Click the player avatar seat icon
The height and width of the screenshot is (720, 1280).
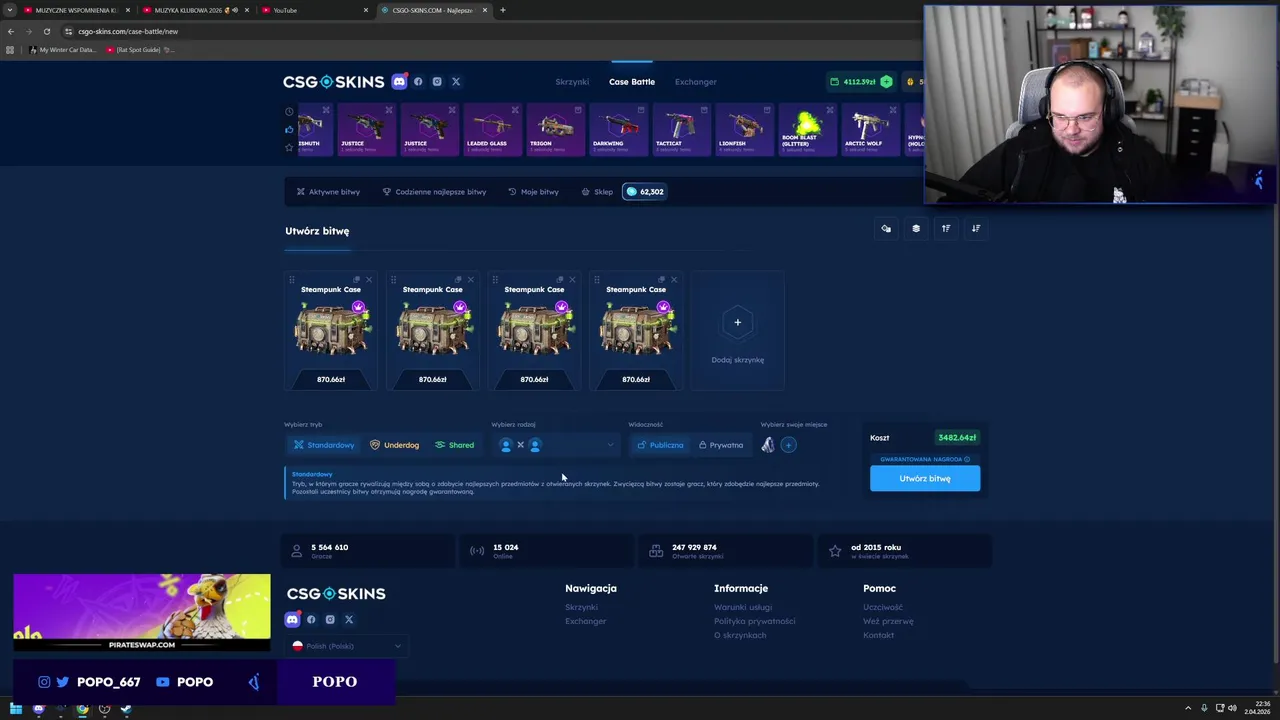point(768,445)
